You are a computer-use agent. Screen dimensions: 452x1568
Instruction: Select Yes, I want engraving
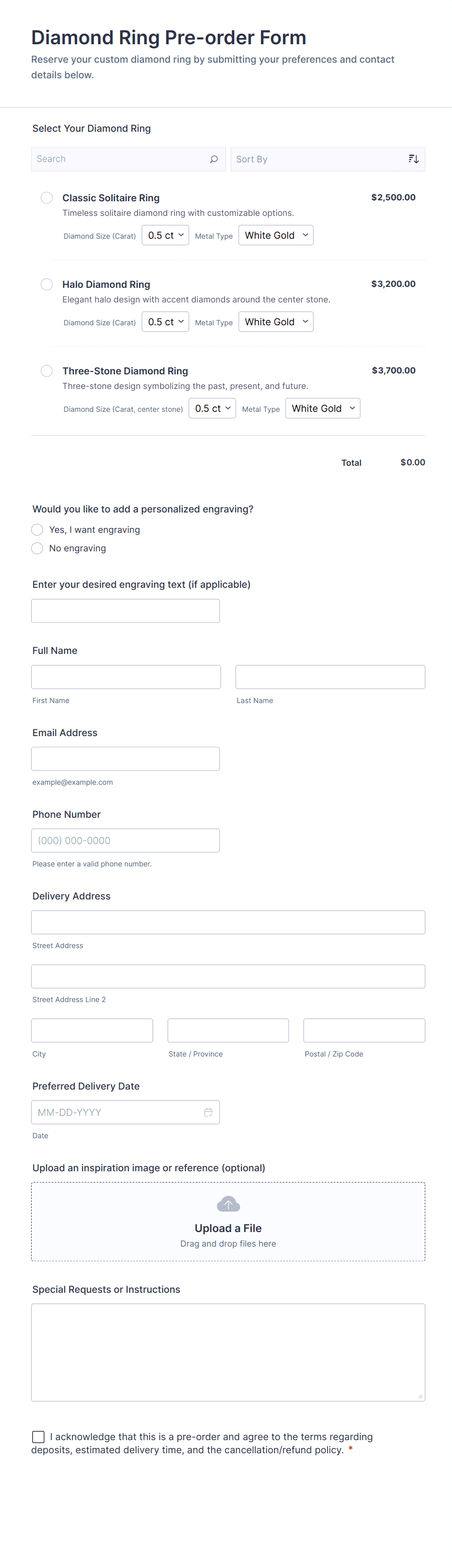tap(37, 529)
